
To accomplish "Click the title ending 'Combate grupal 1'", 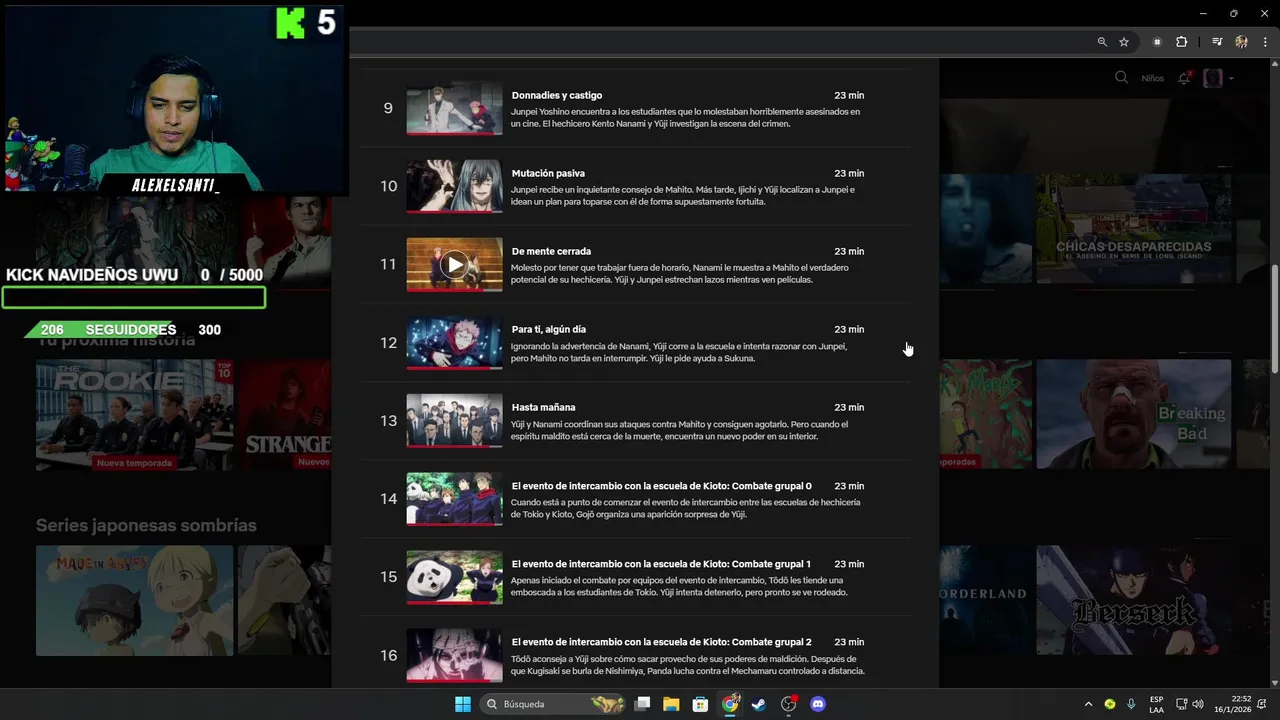I will click(x=662, y=564).
